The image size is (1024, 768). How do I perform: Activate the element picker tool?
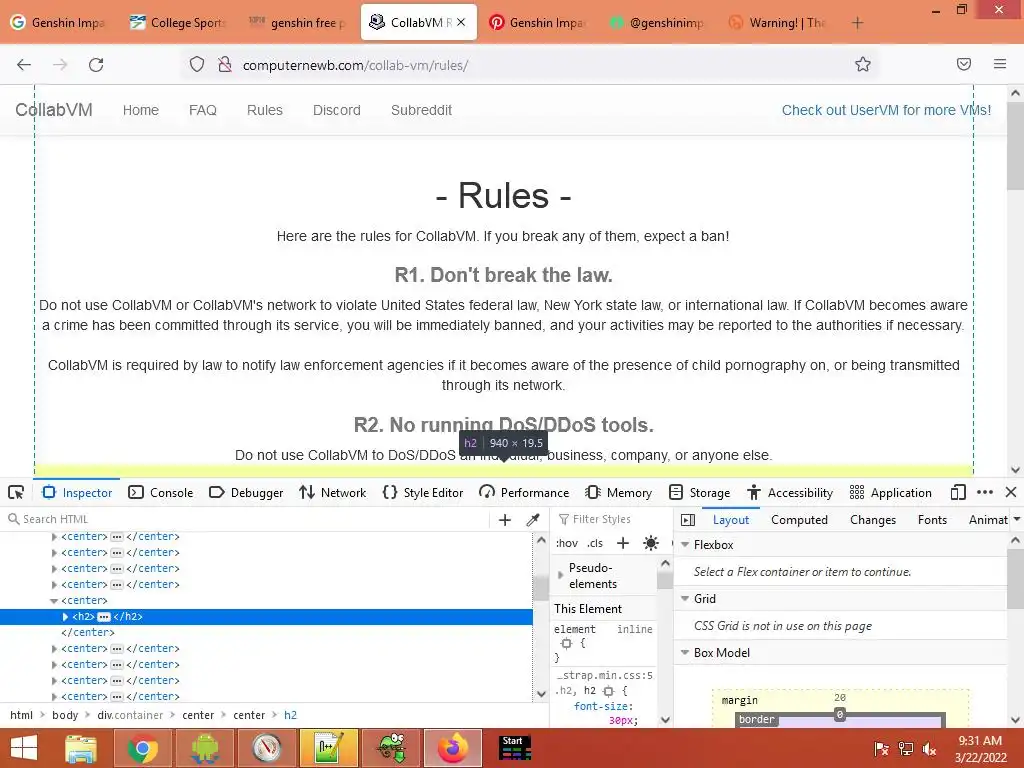[x=16, y=492]
